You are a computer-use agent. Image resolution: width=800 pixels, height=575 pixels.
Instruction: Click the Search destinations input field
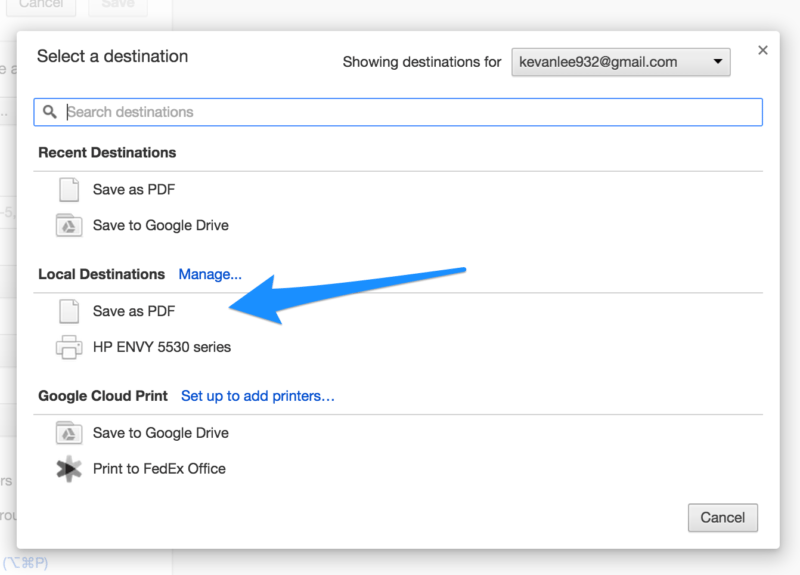coord(398,112)
